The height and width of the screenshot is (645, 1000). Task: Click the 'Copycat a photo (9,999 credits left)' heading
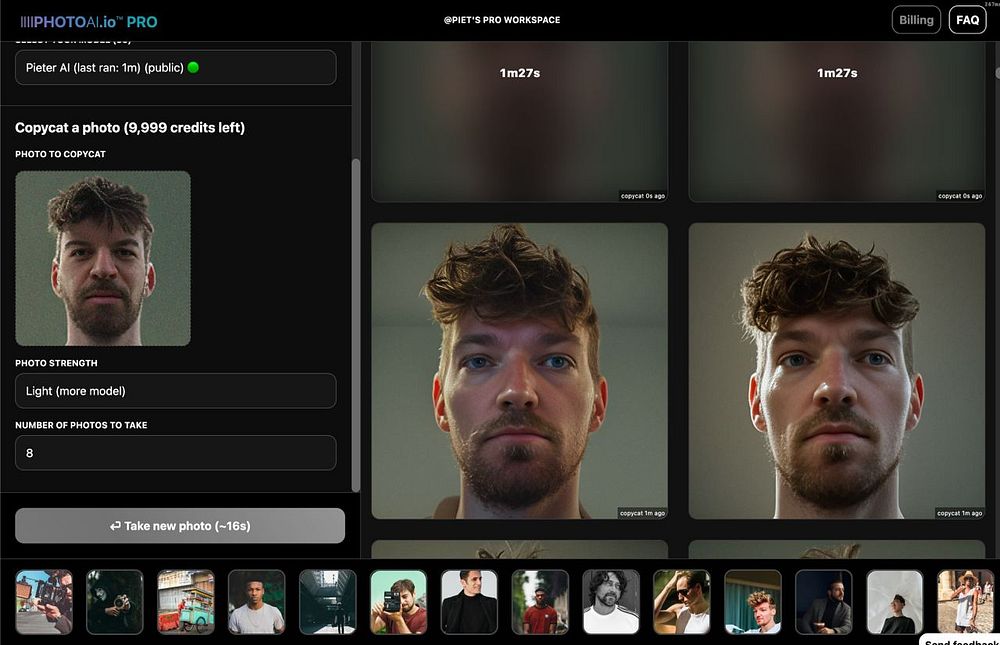click(x=130, y=128)
